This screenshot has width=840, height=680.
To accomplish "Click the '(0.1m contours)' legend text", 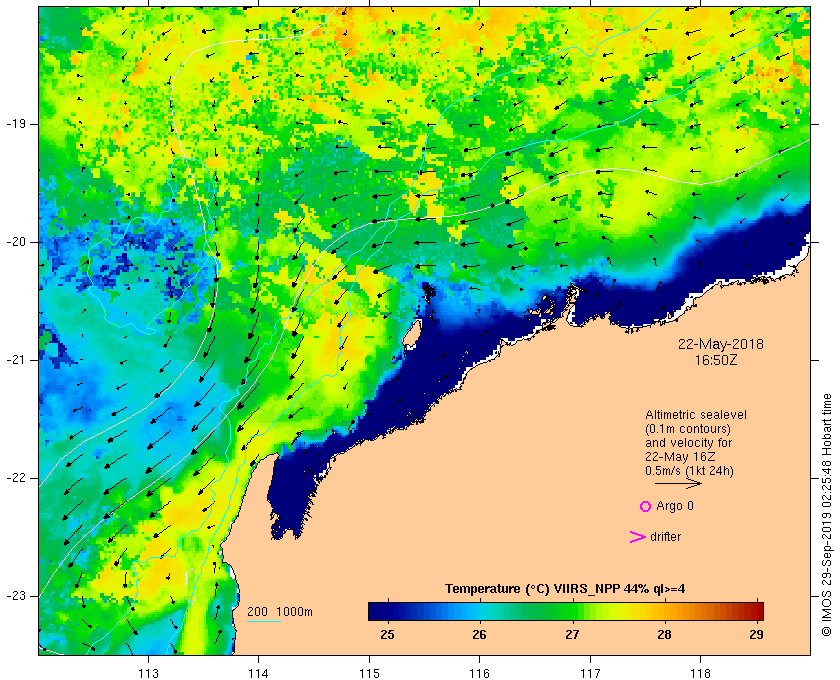I will [688, 429].
